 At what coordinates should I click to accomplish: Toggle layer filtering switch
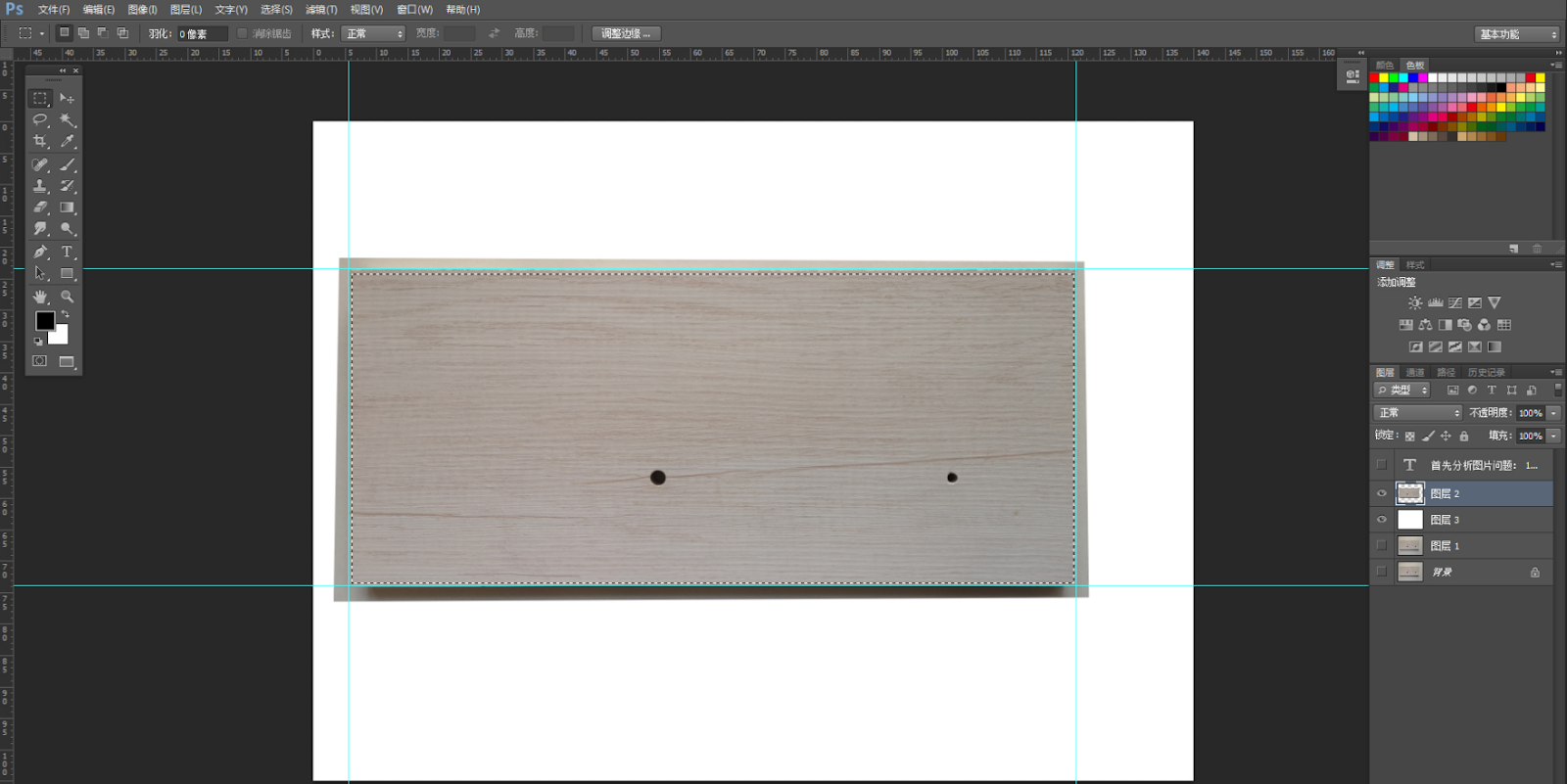click(1557, 390)
